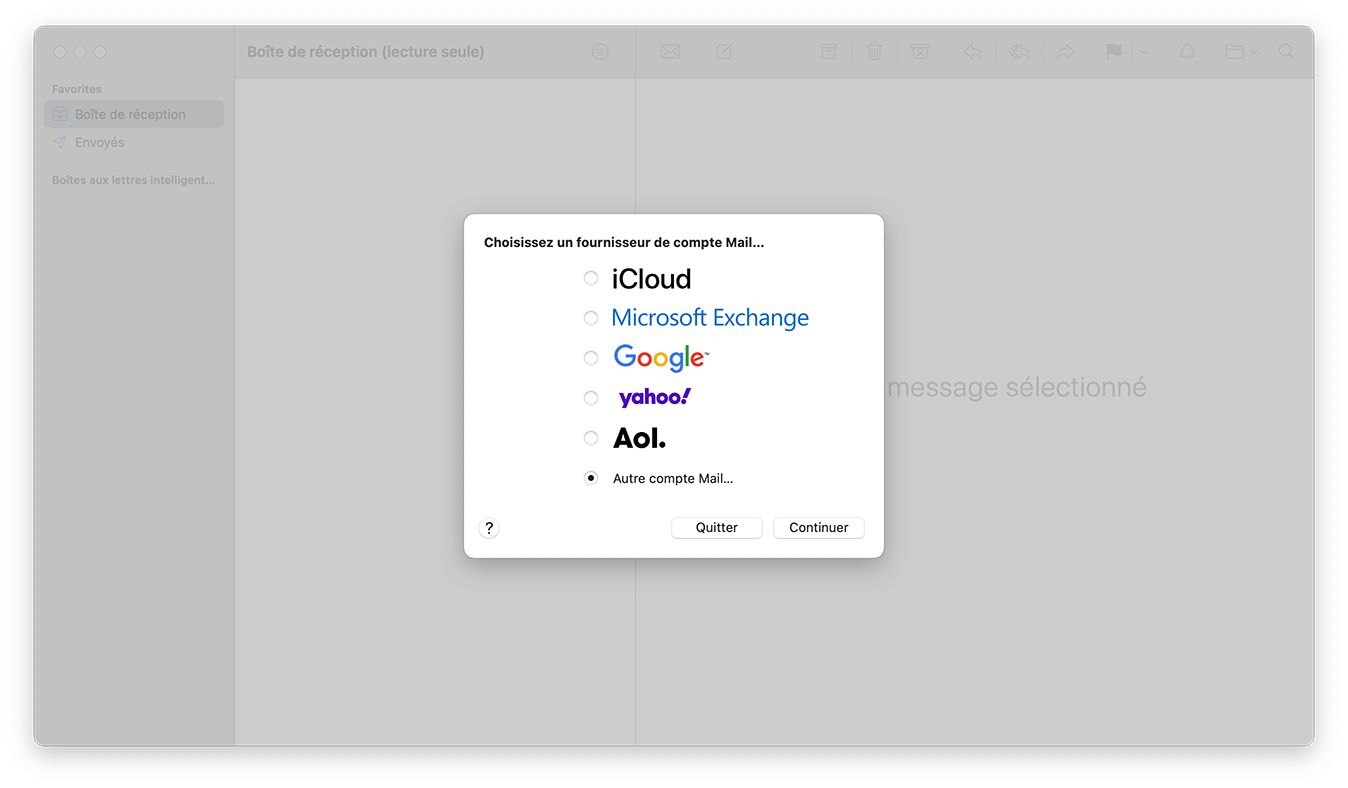Click the Continuer button
Screen dimensions: 1348x788
(819, 528)
